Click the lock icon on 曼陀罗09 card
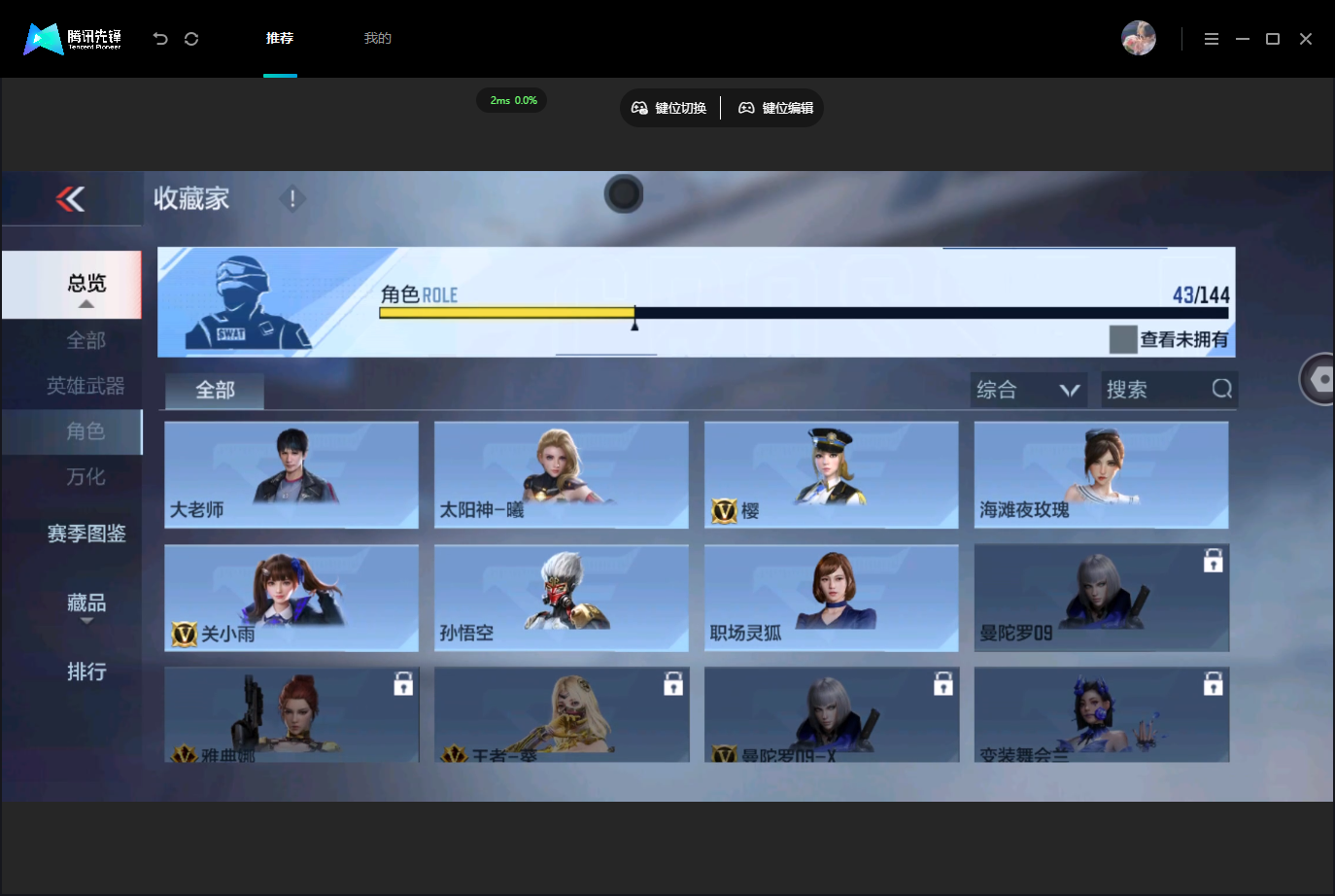This screenshot has width=1335, height=896. 1213,561
